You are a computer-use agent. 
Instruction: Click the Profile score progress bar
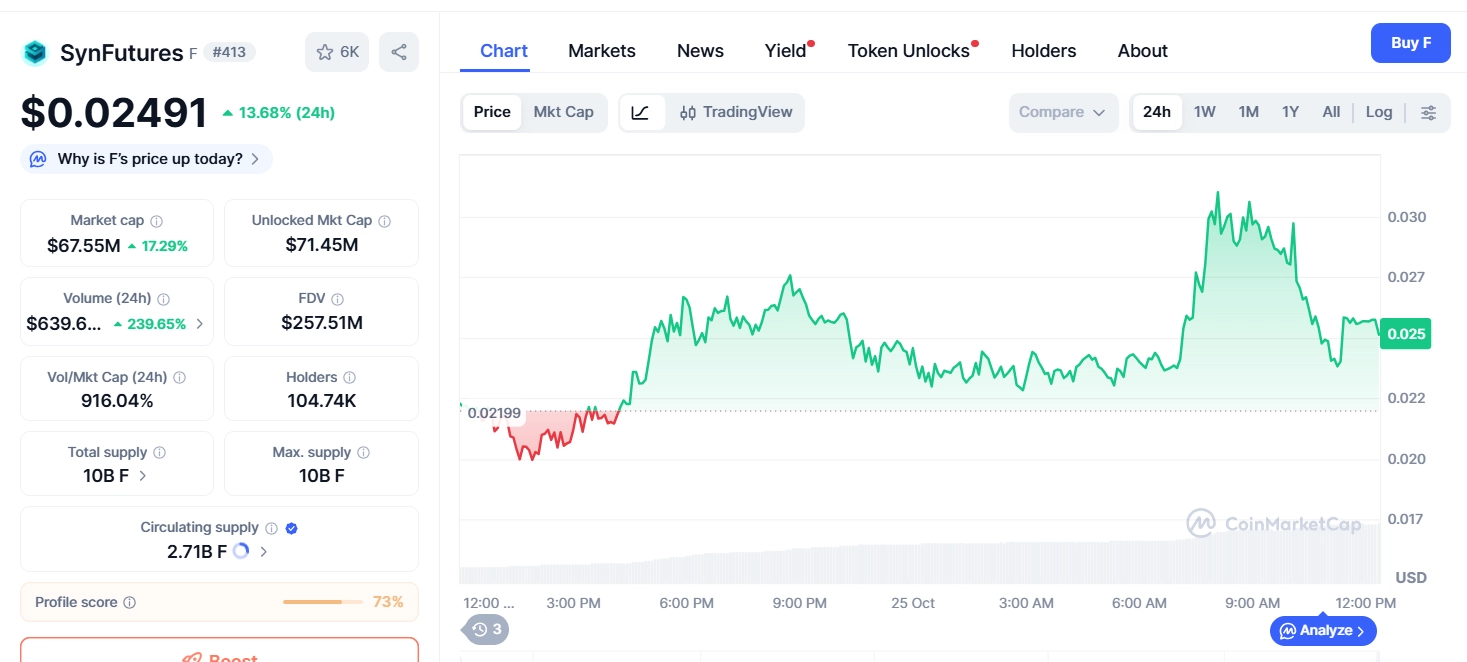pyautogui.click(x=322, y=601)
